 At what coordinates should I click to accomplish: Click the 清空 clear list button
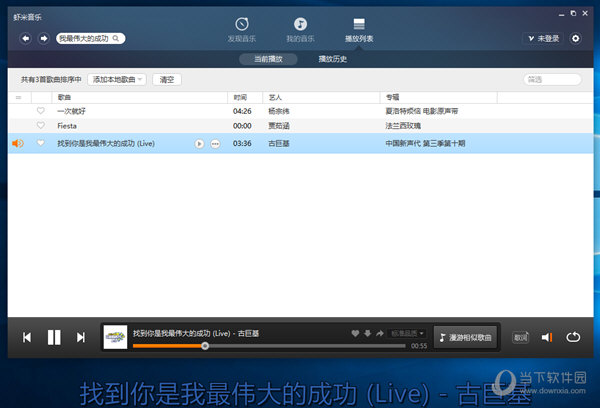(x=167, y=80)
